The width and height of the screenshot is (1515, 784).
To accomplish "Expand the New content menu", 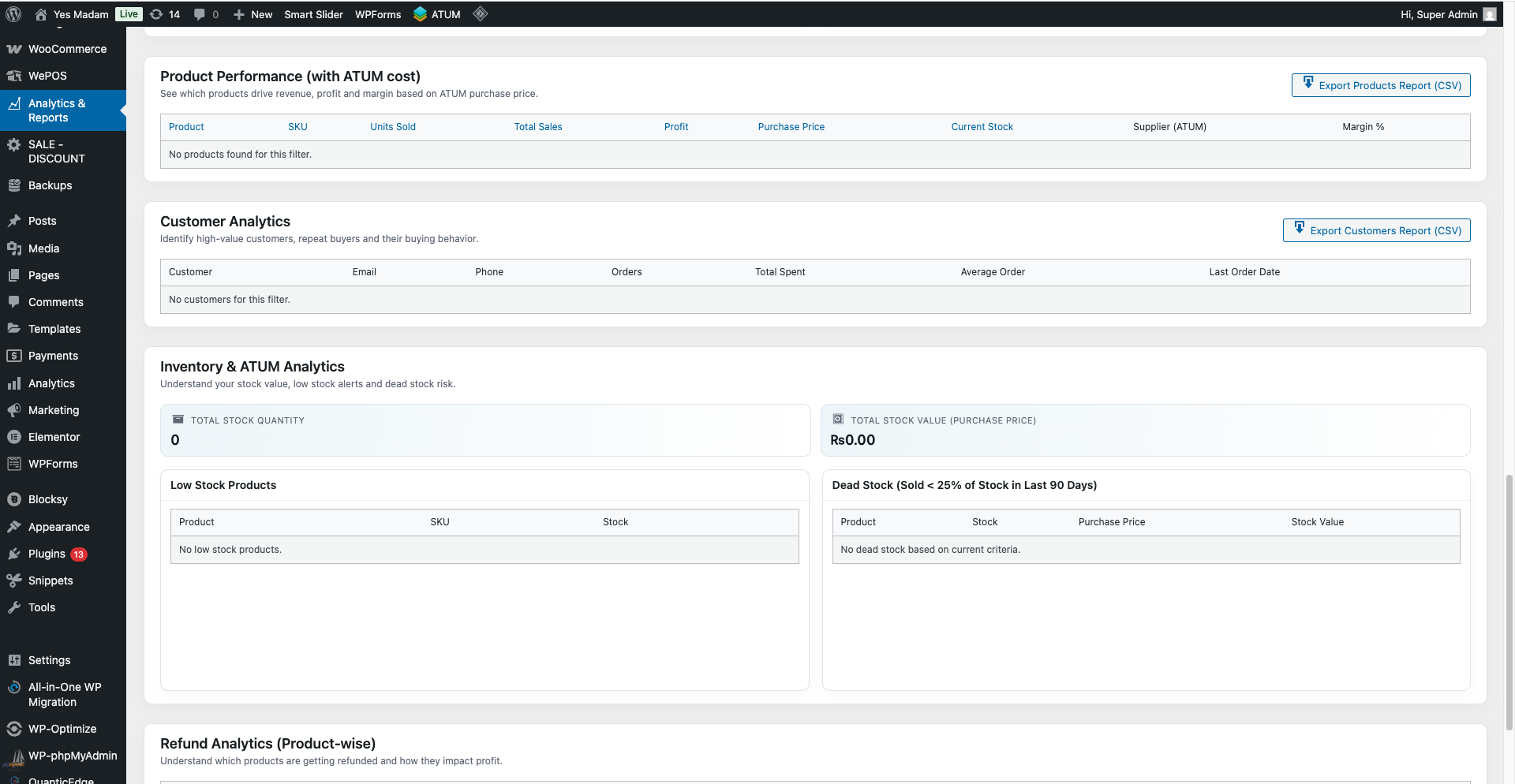I will pyautogui.click(x=252, y=14).
